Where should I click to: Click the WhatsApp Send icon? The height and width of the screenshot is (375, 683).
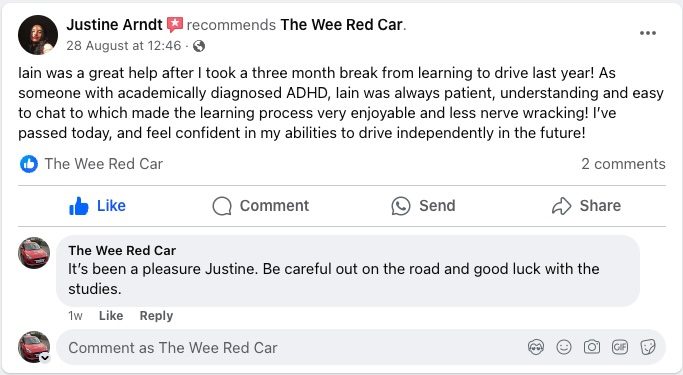(x=401, y=206)
